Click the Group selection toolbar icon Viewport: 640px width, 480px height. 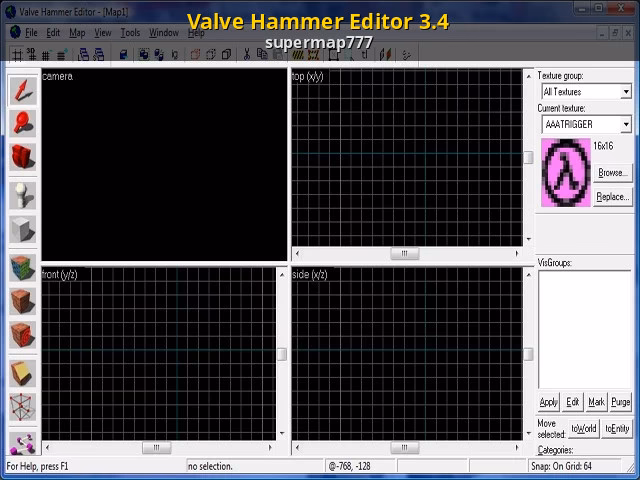[x=144, y=54]
